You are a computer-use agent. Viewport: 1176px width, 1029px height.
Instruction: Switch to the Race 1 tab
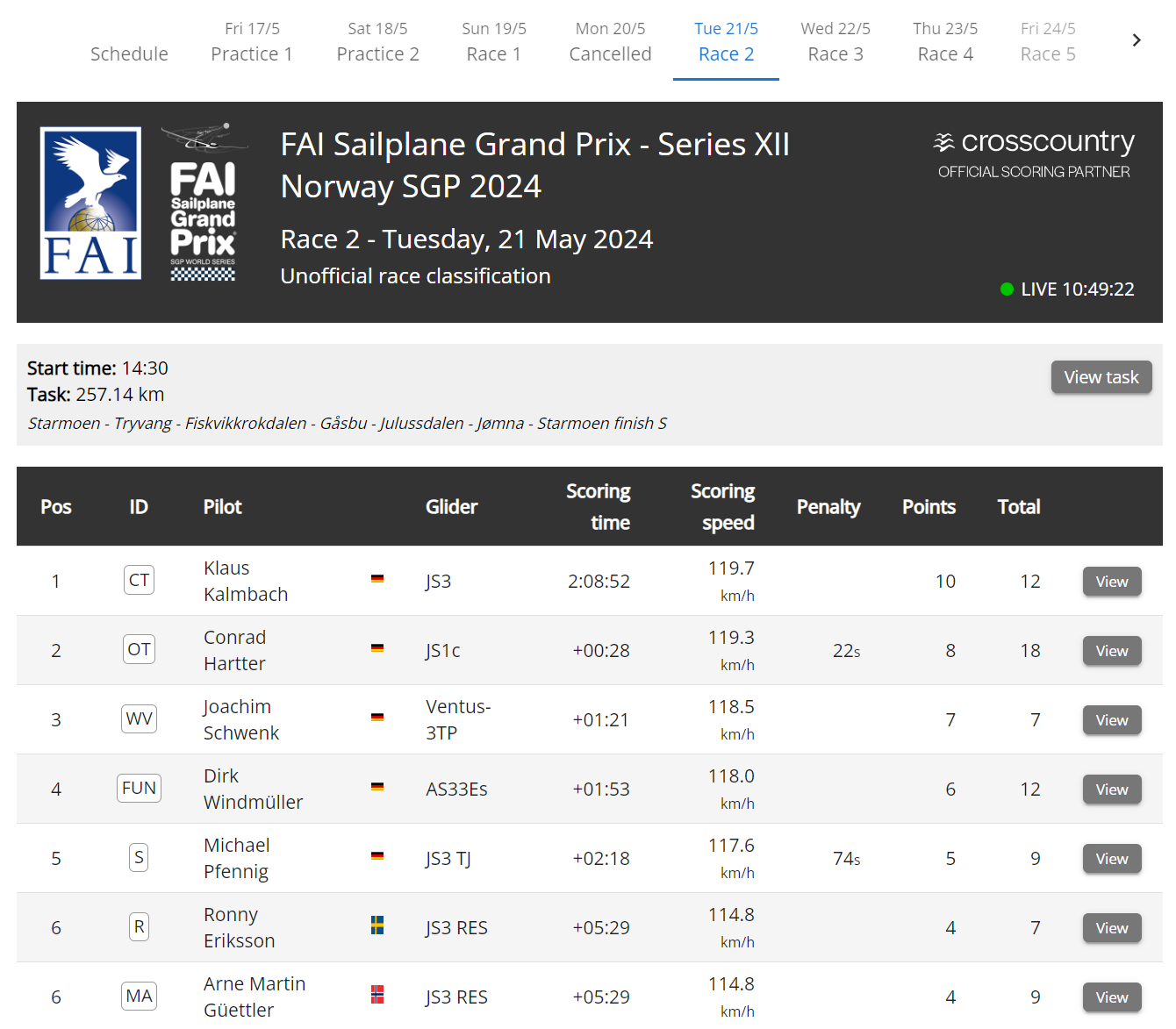494,41
